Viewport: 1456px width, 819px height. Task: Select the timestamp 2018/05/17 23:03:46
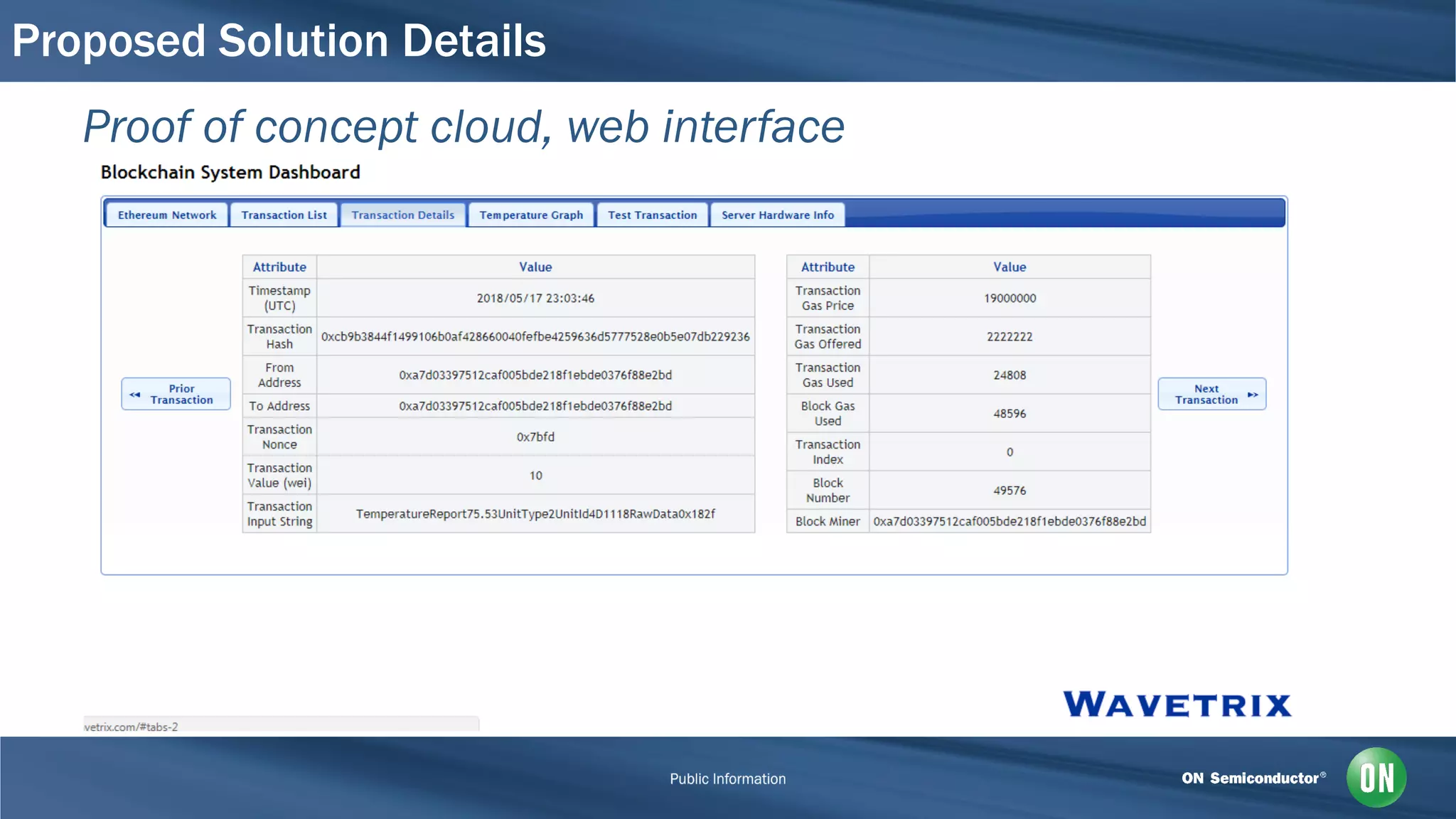(x=535, y=298)
